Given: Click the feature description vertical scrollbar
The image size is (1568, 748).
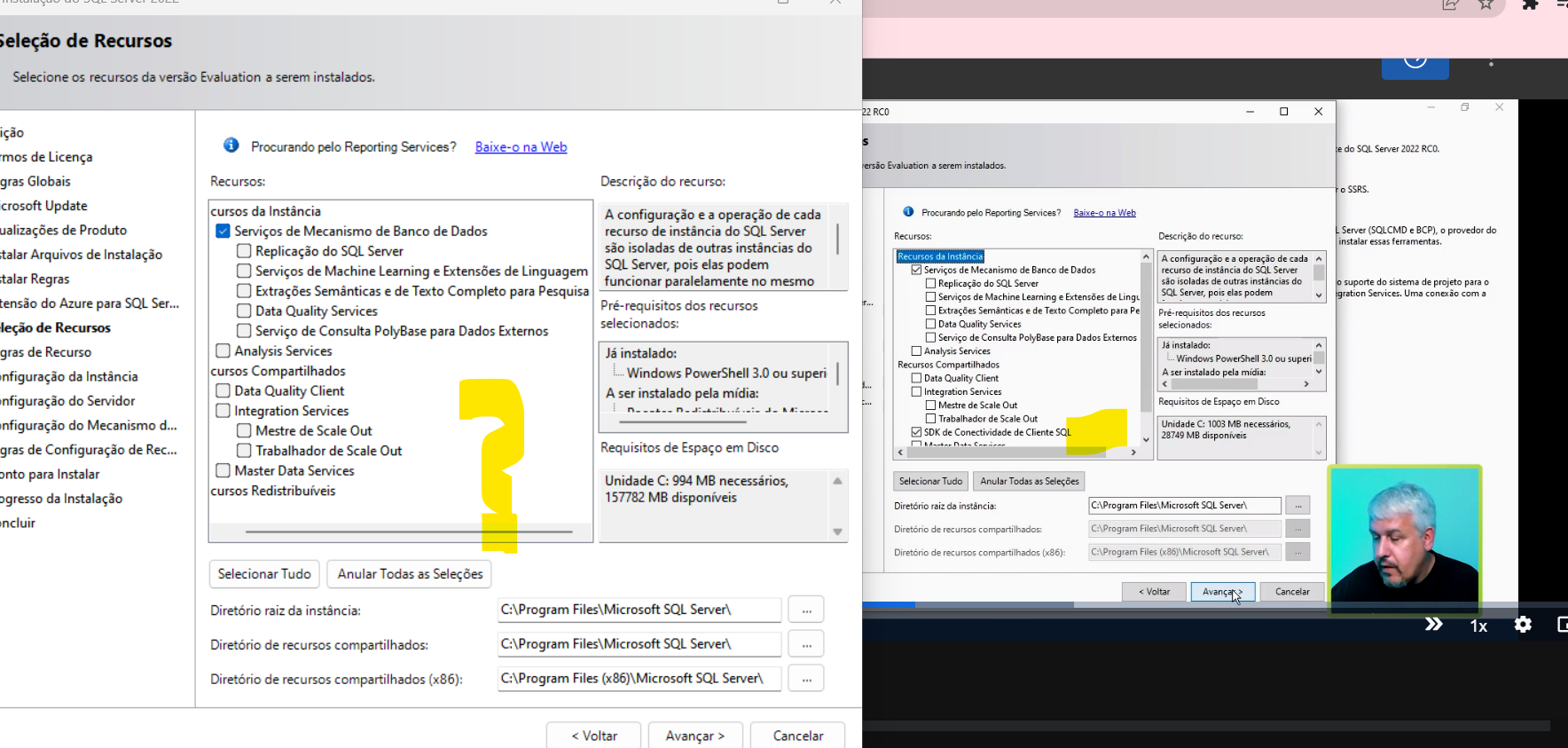Looking at the screenshot, I should click(837, 240).
